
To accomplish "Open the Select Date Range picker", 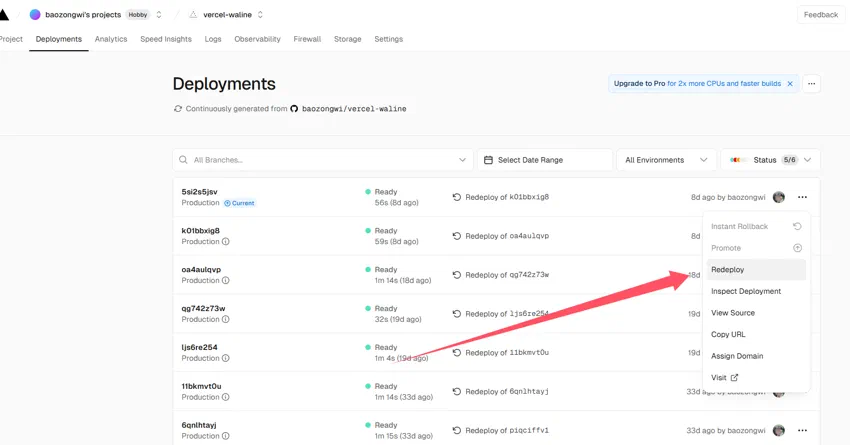I will click(x=545, y=160).
